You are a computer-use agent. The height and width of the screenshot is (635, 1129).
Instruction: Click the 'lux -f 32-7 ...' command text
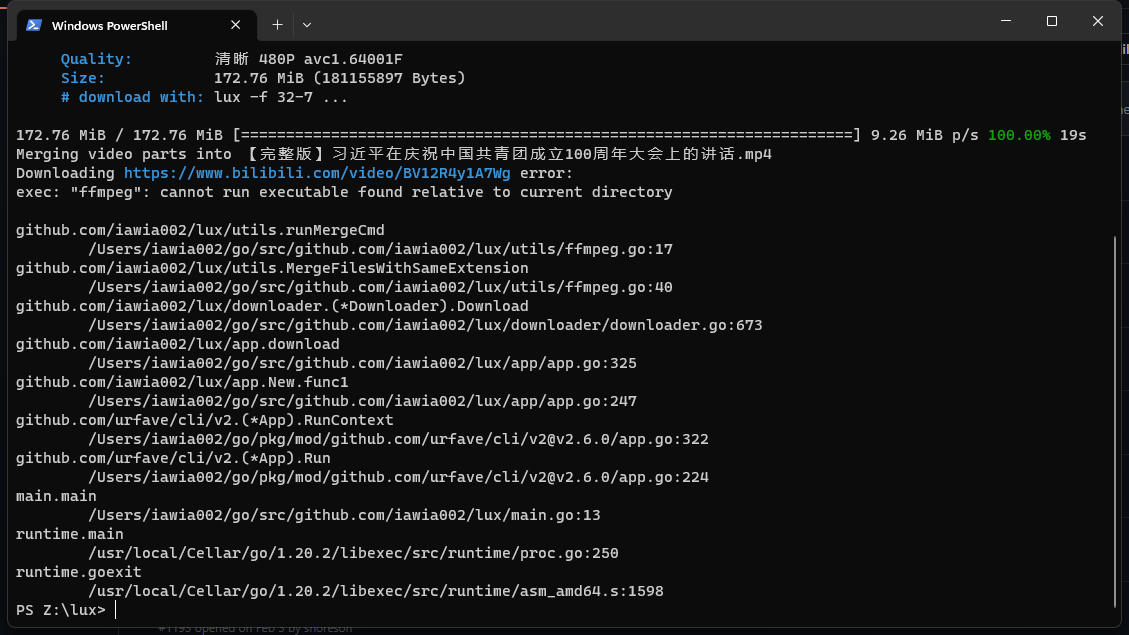tap(281, 97)
